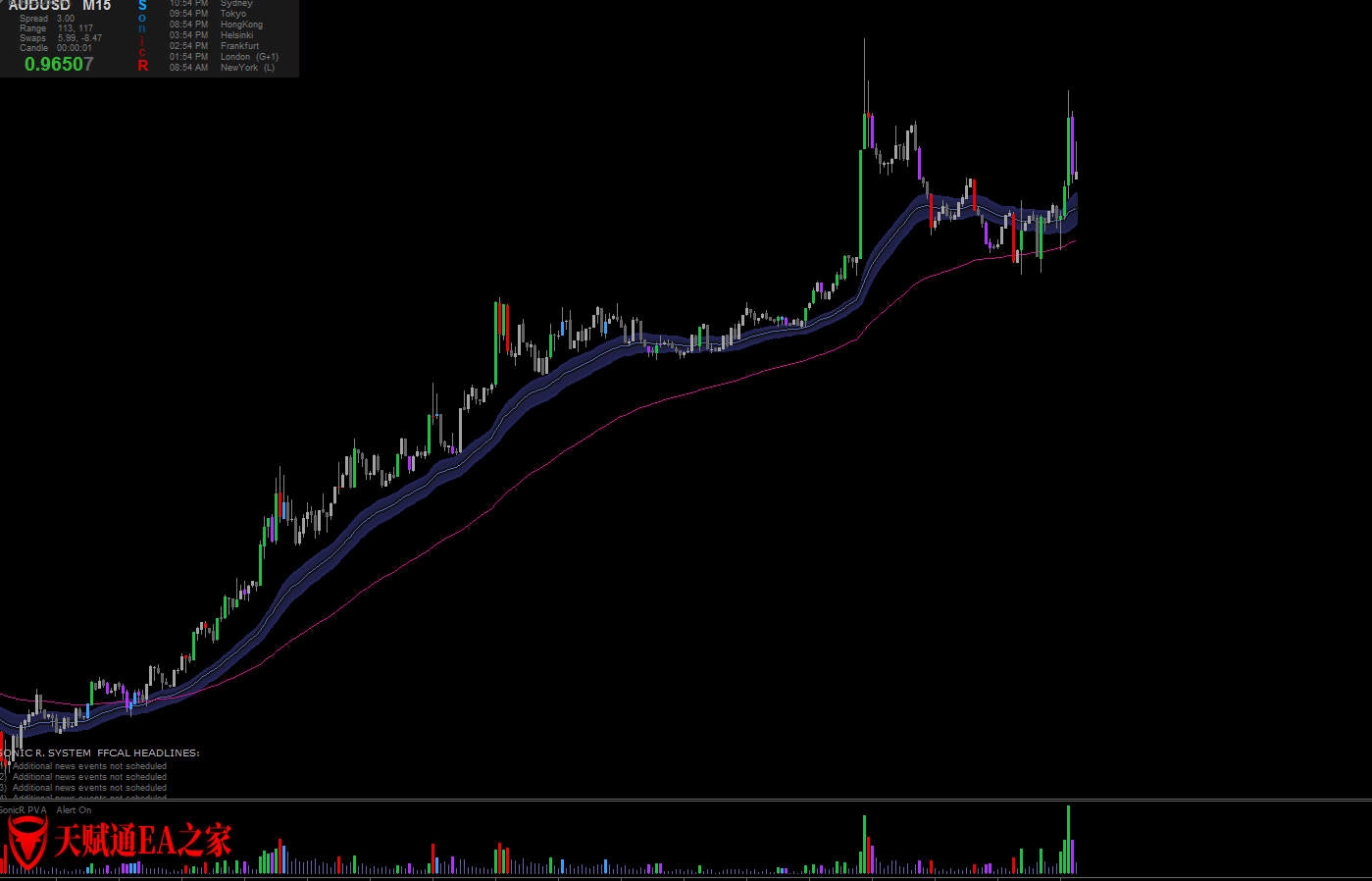Click headline 3 Additional news events line
The height and width of the screenshot is (881, 1372).
pyautogui.click(x=83, y=788)
